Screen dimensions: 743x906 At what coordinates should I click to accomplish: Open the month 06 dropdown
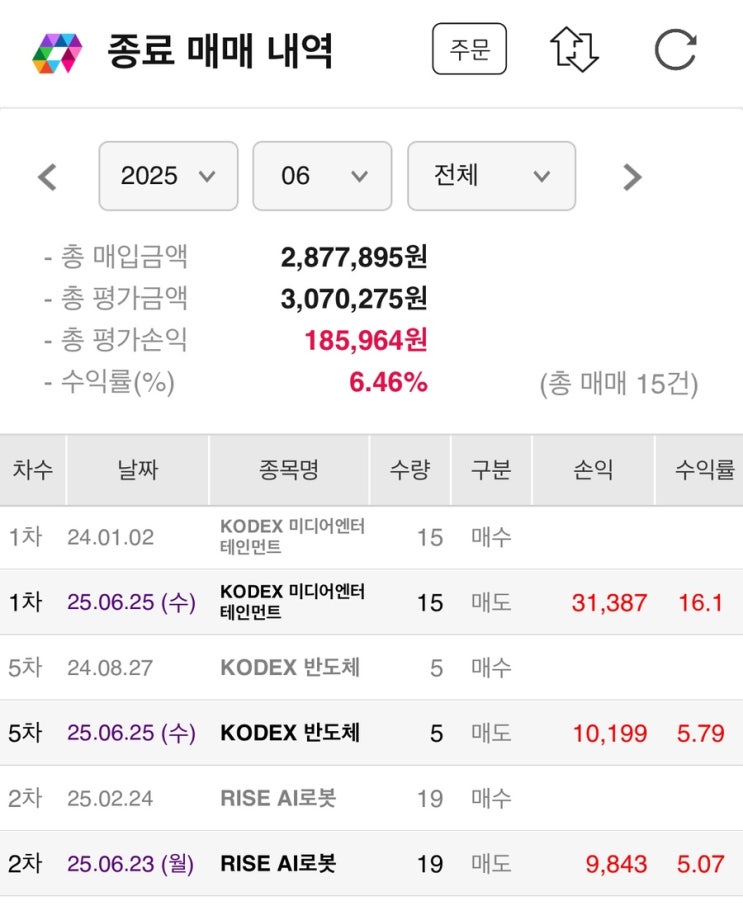click(322, 176)
